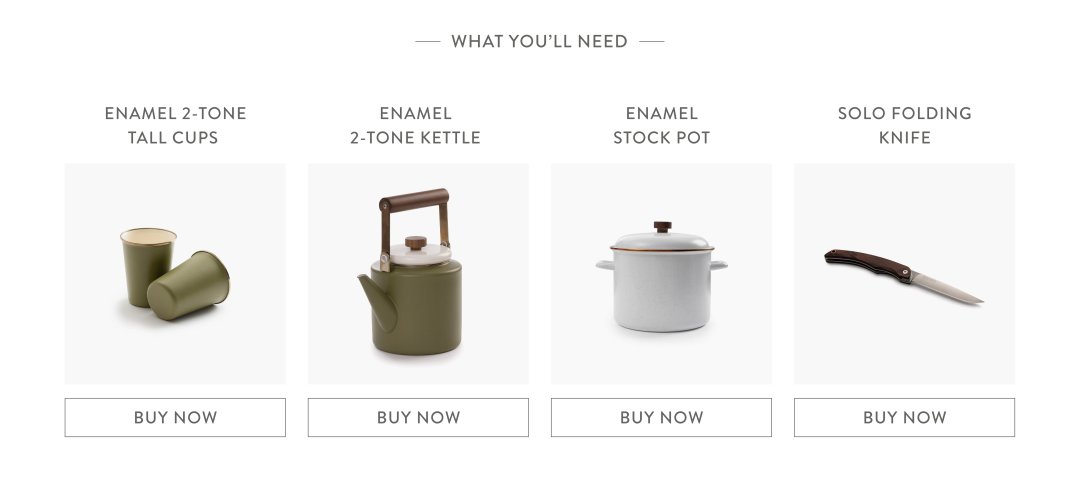Click Buy Now under the 2-Tone Kettle
Image resolution: width=1080 pixels, height=479 pixels.
(418, 417)
